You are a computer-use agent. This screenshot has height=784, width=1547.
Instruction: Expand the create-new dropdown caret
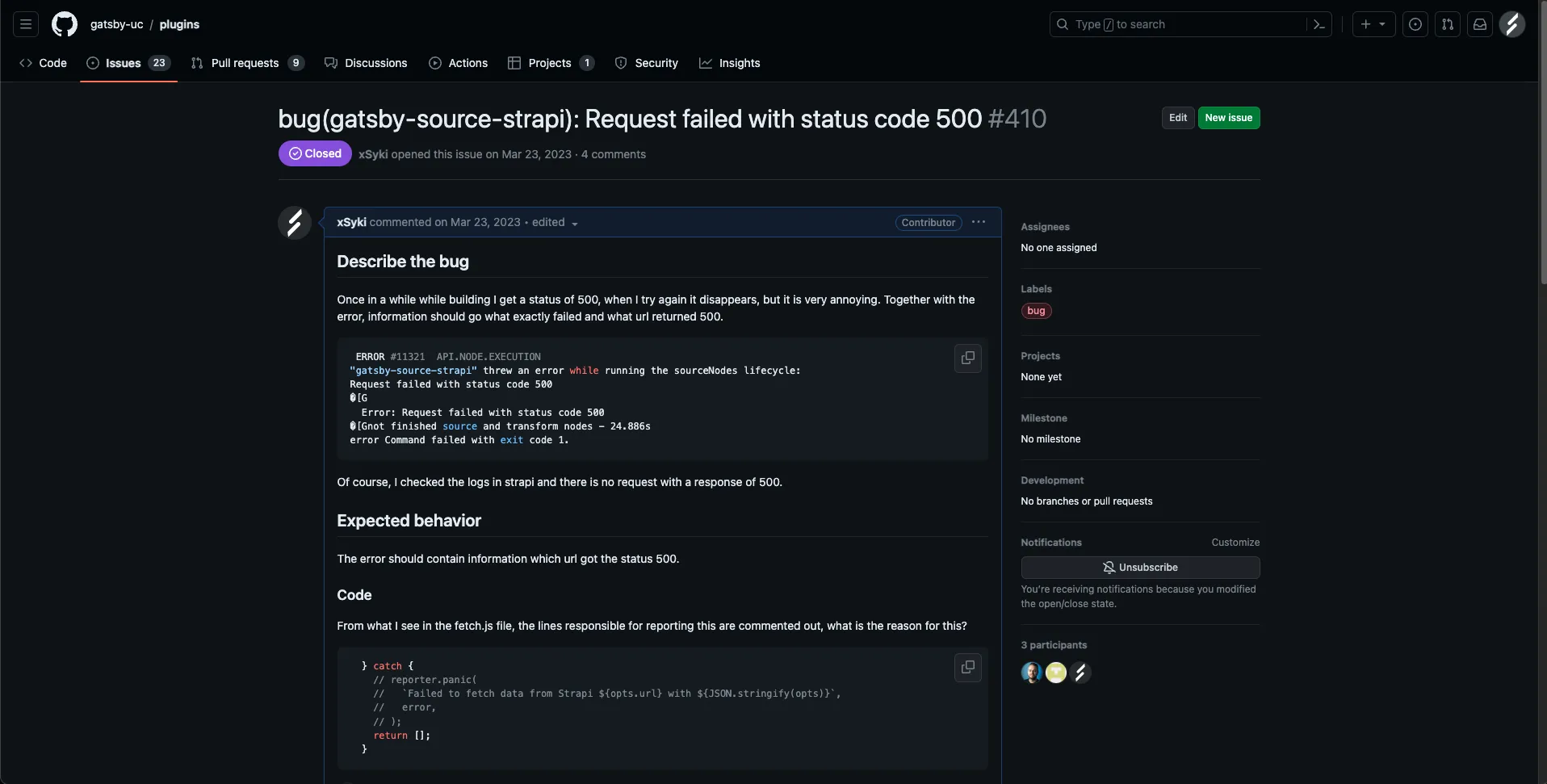pyautogui.click(x=1382, y=24)
